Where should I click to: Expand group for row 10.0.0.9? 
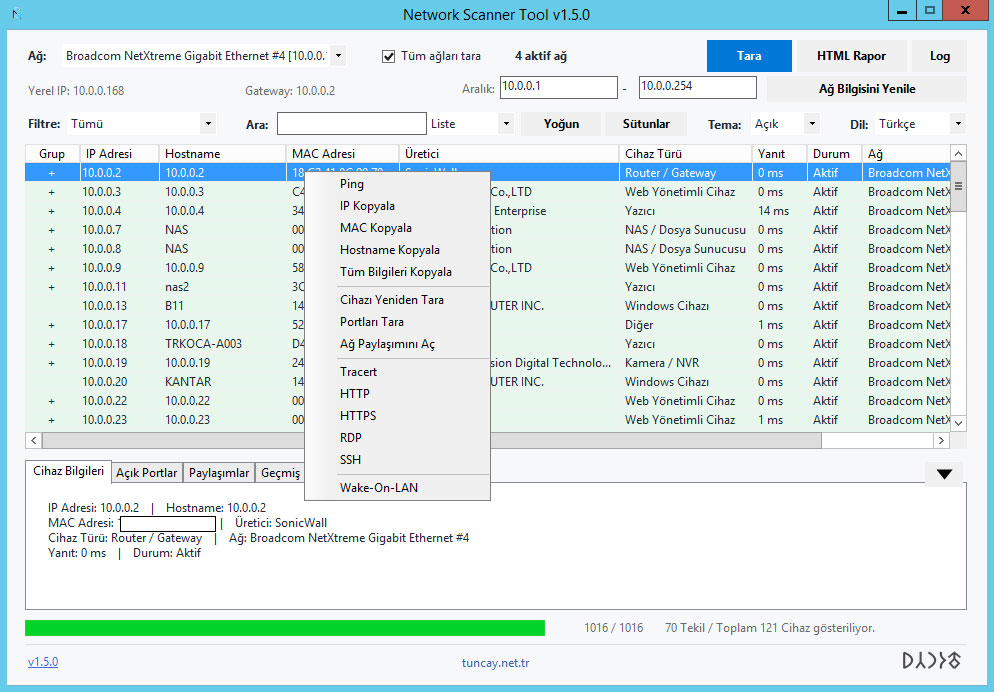click(x=52, y=268)
